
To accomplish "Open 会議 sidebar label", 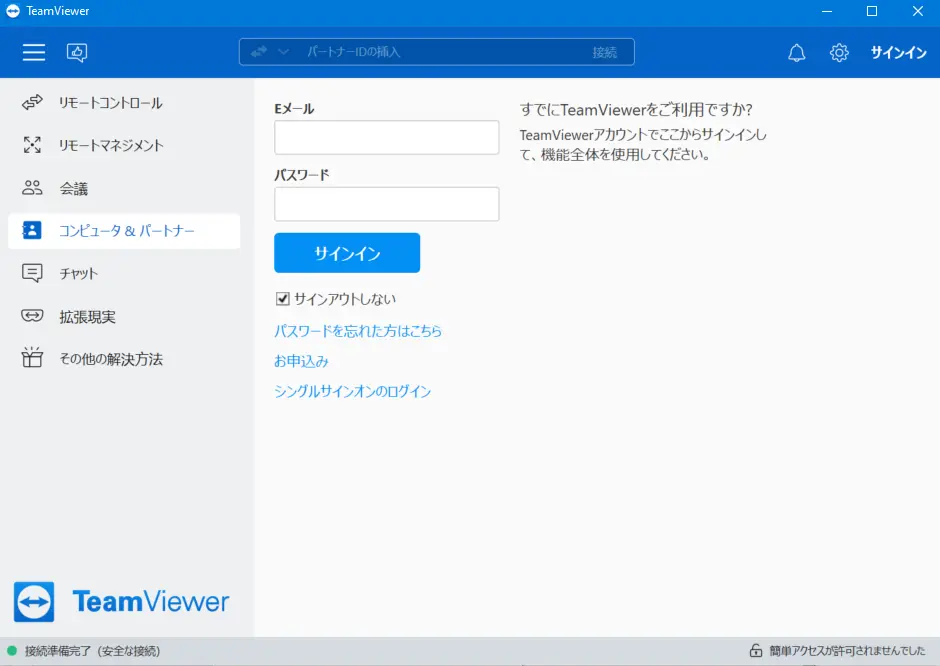I will tap(74, 189).
